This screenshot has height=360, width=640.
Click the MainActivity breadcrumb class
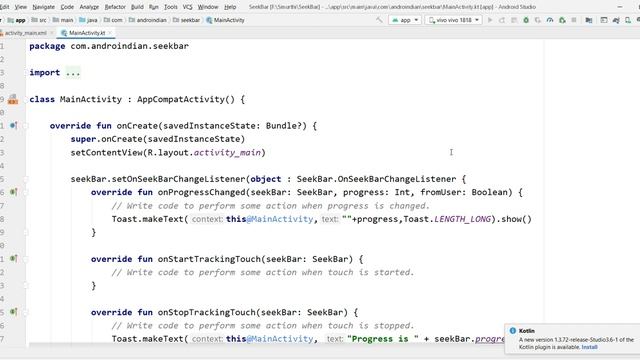click(225, 20)
